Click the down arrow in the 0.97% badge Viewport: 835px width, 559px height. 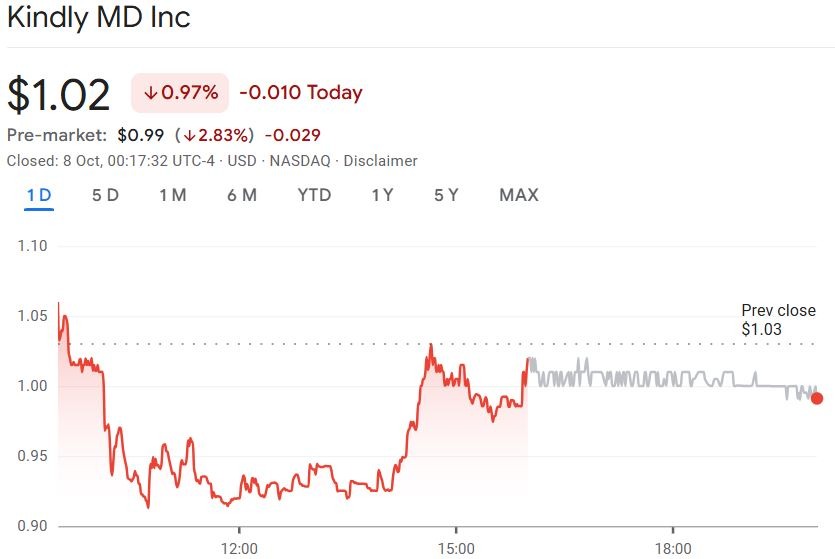(150, 93)
